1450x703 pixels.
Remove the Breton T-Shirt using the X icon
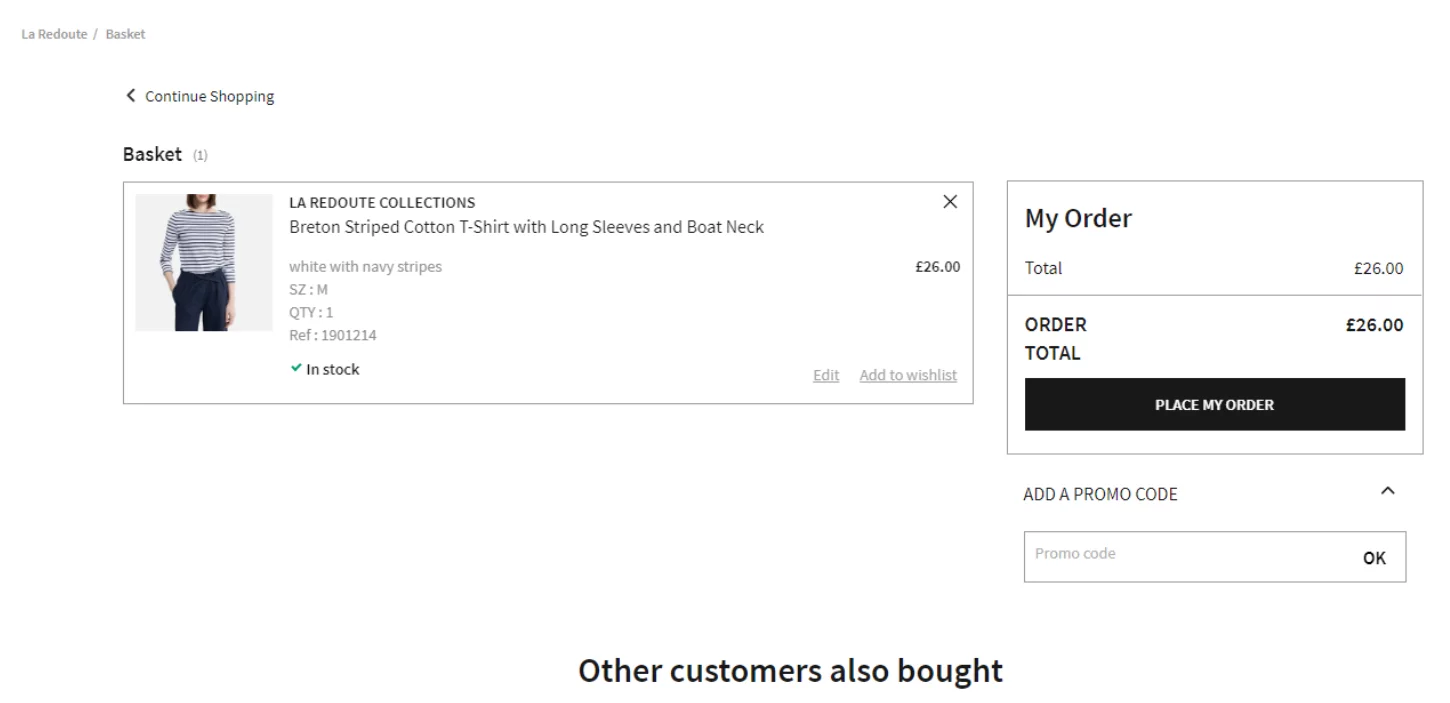click(x=950, y=201)
